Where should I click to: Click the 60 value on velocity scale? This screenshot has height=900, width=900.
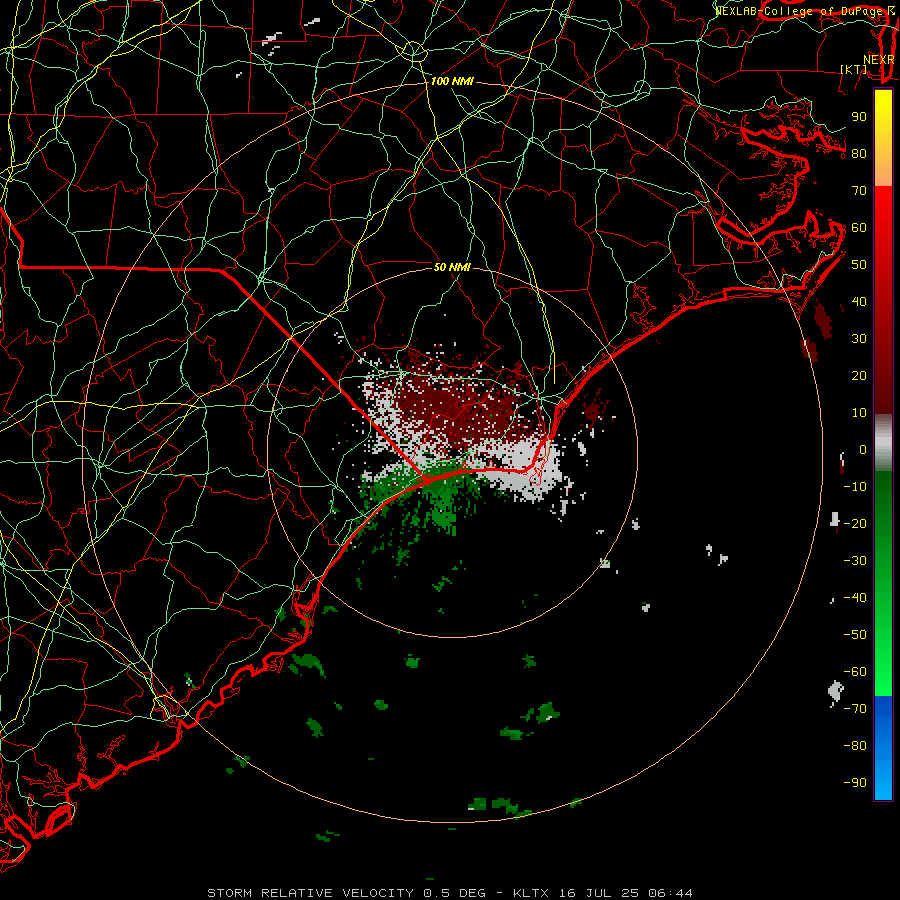click(859, 227)
